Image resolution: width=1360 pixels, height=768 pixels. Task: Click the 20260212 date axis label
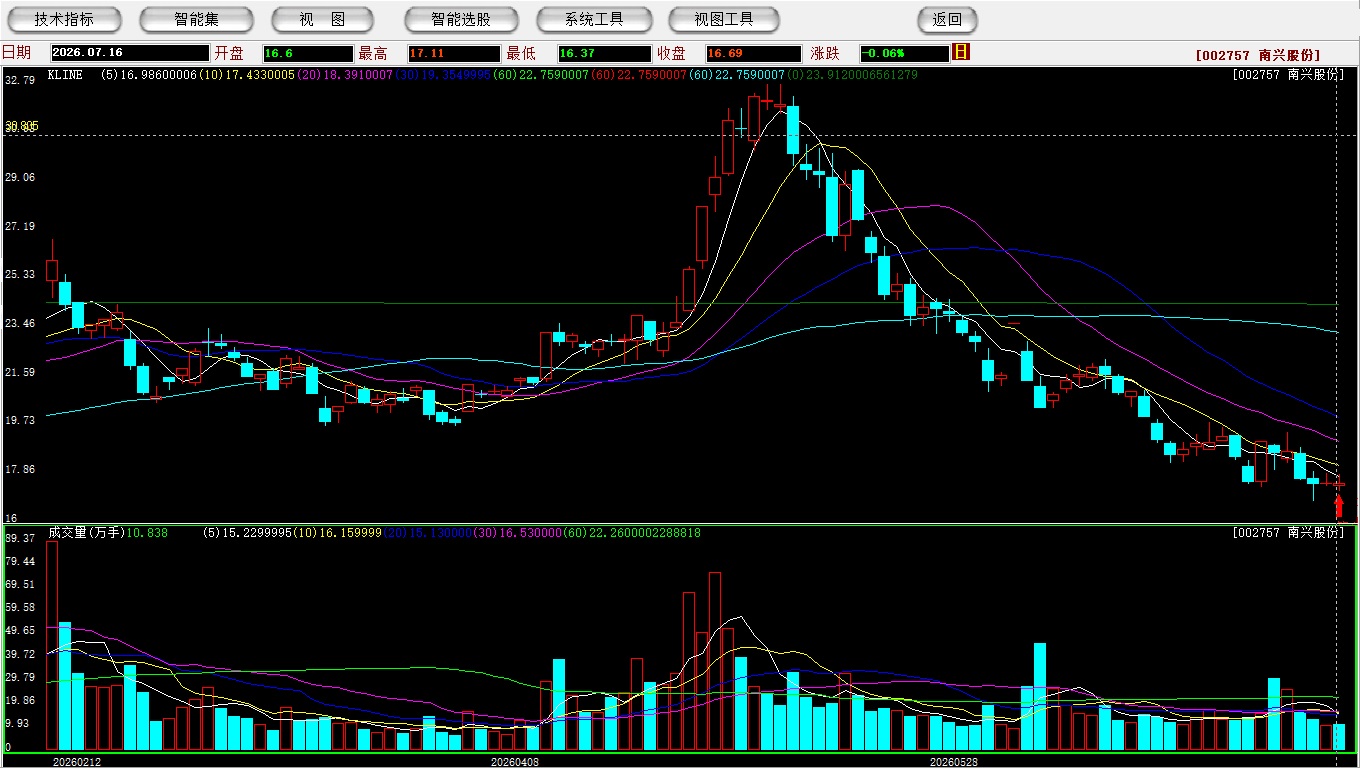pyautogui.click(x=77, y=762)
